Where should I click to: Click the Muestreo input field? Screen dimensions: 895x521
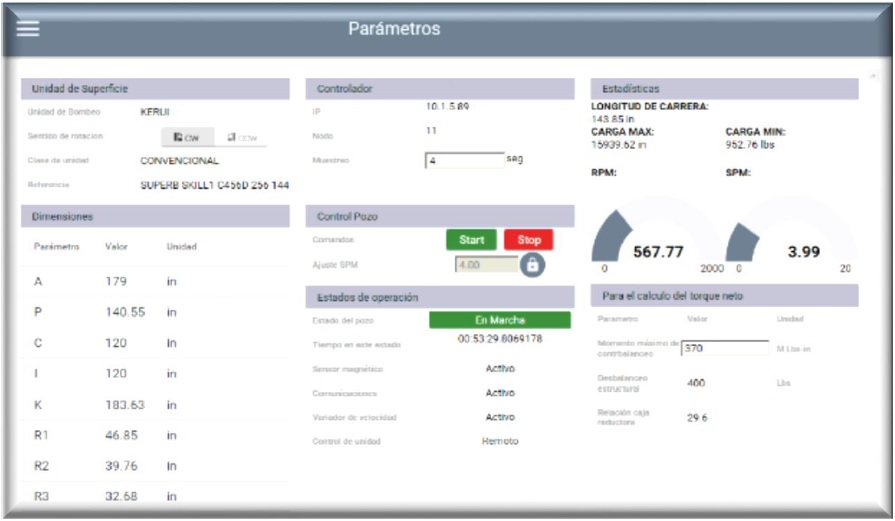click(464, 160)
